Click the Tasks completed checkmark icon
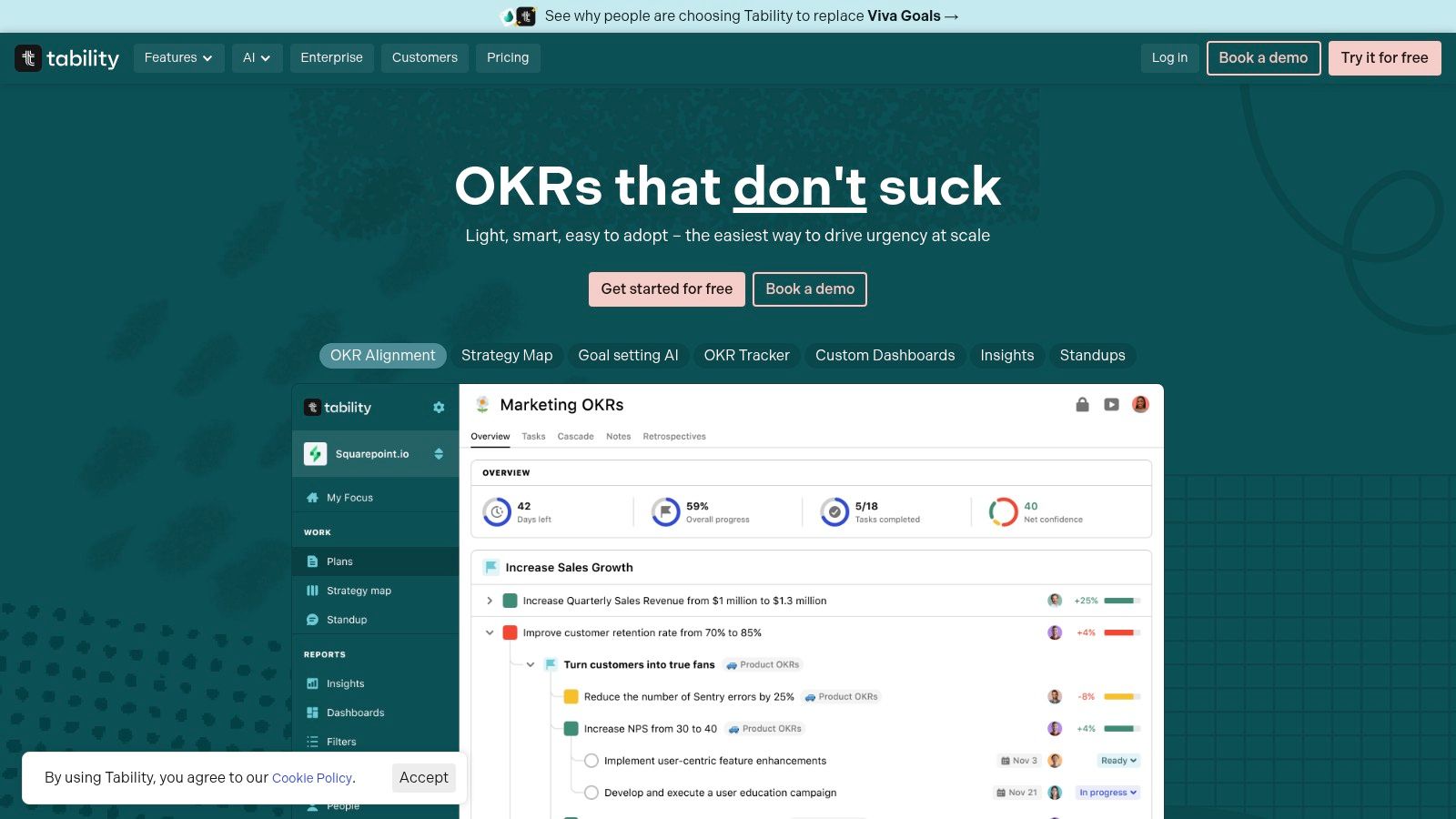Screen dimensions: 1456x819 coord(834,512)
